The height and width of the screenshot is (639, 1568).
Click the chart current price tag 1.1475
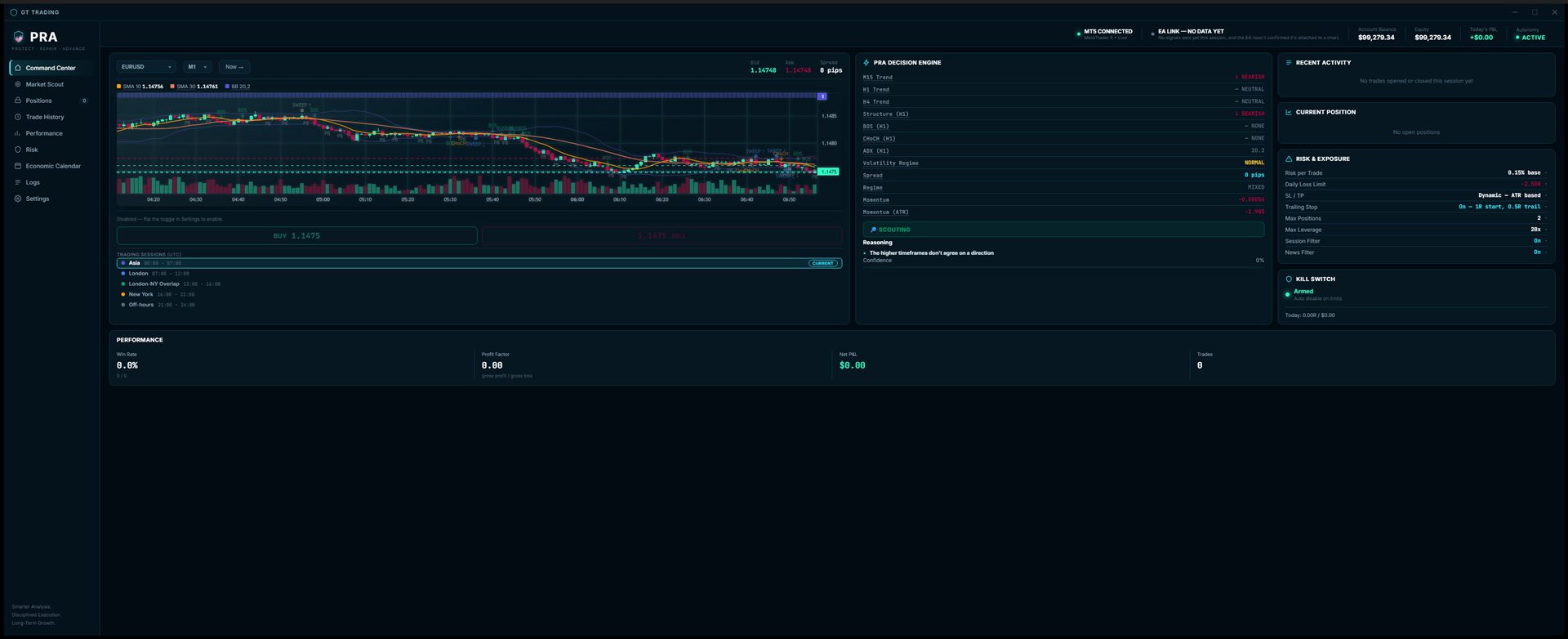[x=829, y=172]
